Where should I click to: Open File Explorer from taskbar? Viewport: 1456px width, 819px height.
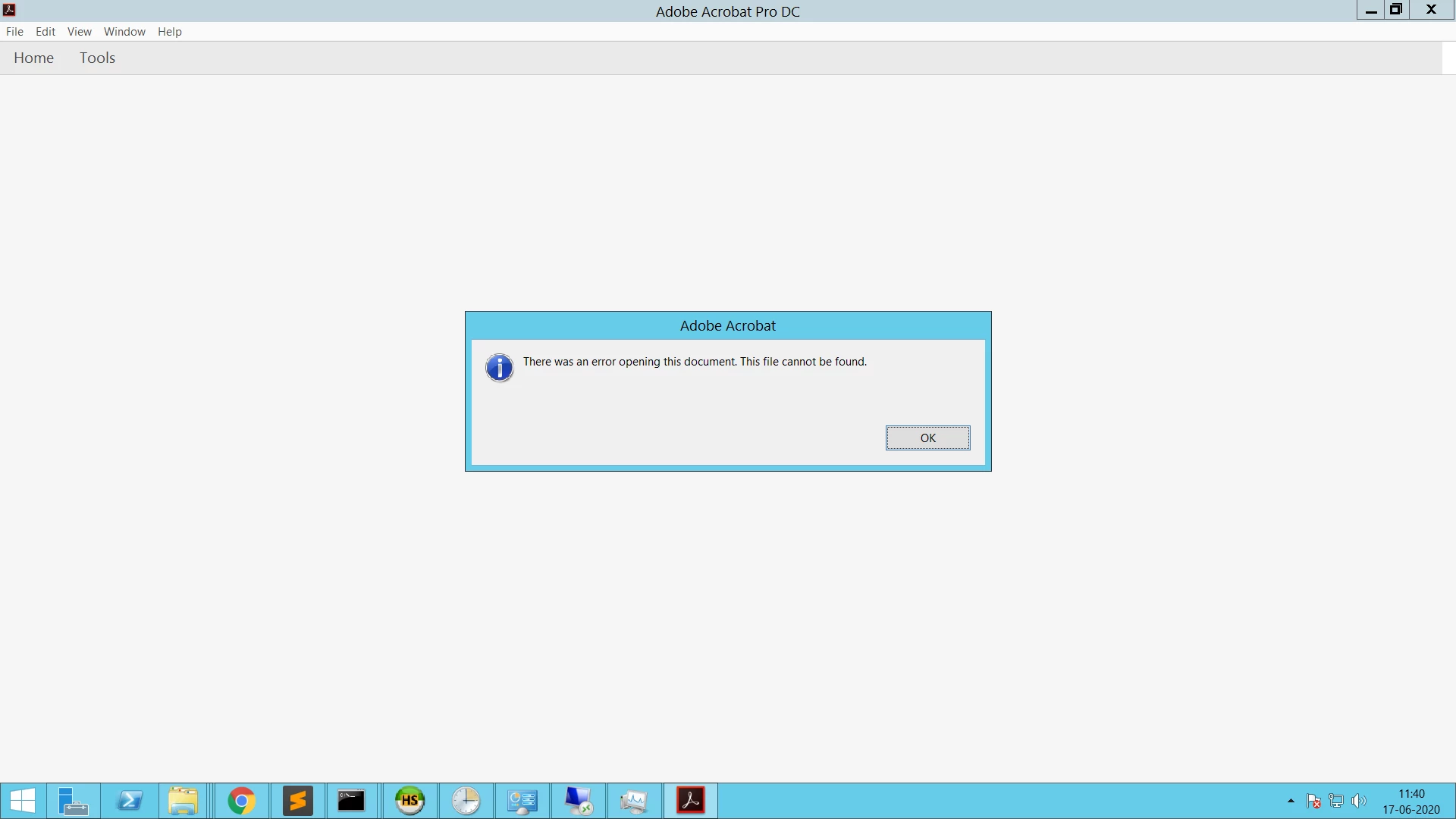(x=183, y=801)
